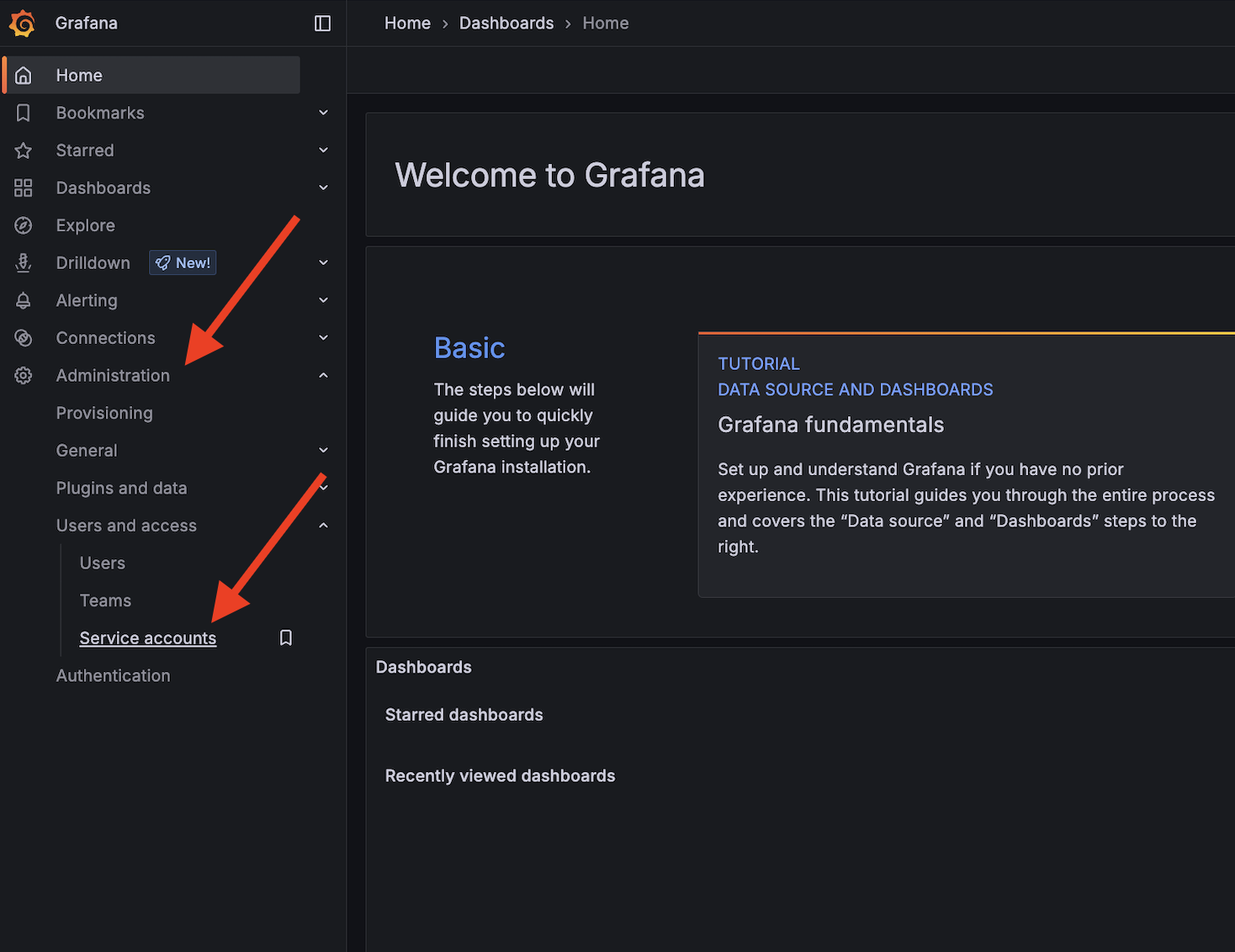
Task: Click the Starred star icon
Action: [24, 151]
